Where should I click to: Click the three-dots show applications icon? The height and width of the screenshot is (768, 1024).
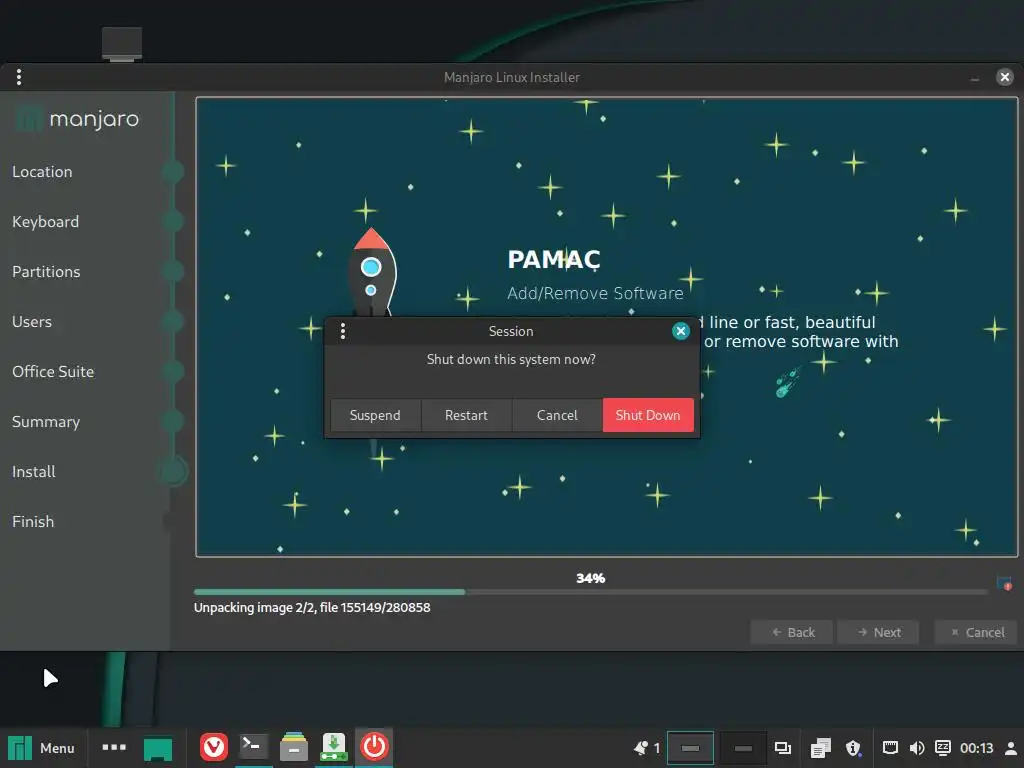[114, 747]
